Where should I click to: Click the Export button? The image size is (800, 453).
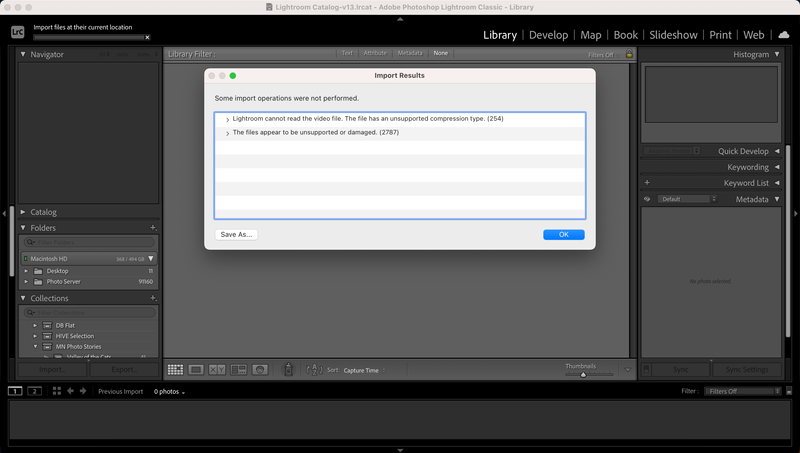coord(124,369)
